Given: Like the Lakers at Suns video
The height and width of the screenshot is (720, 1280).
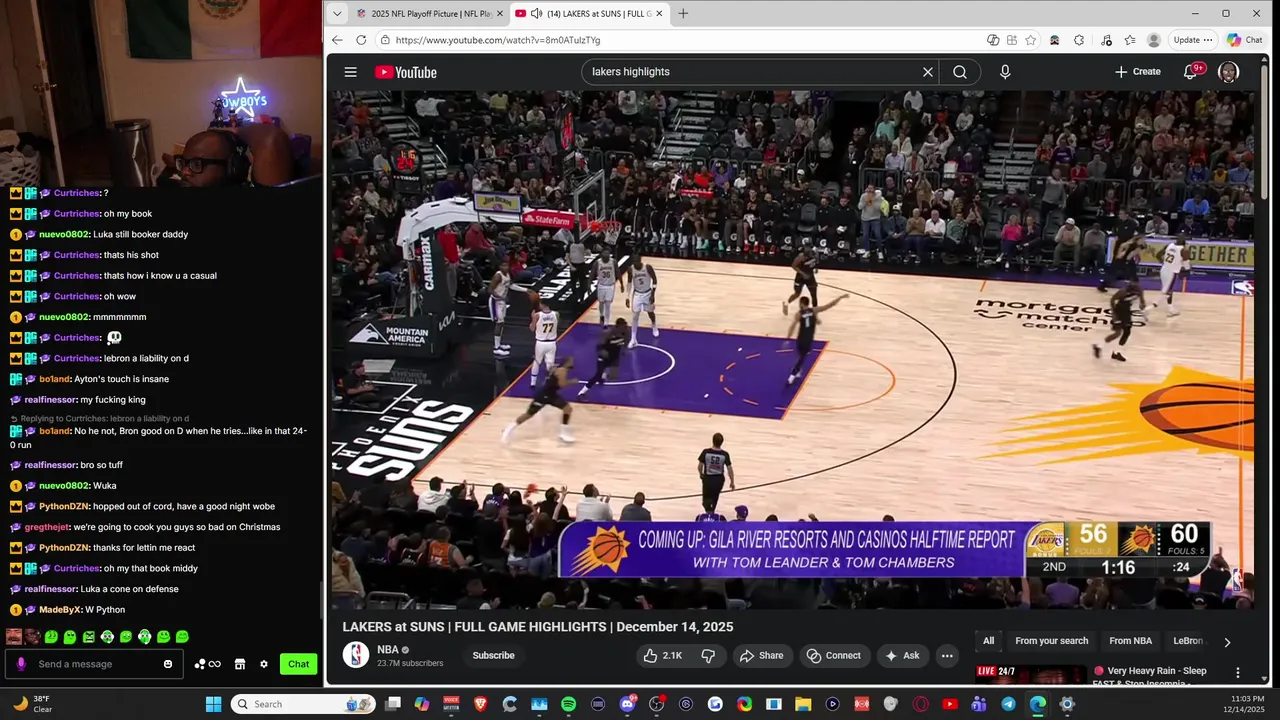Looking at the screenshot, I should pyautogui.click(x=662, y=656).
